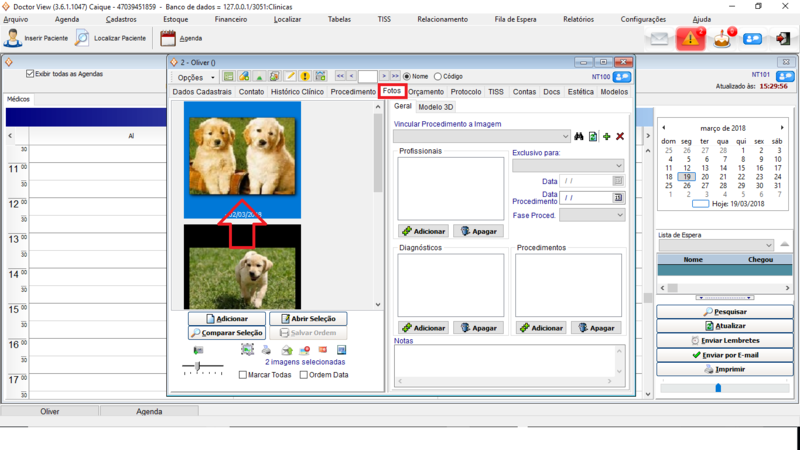
Task: Switch to the Orçamento tab
Action: [426, 92]
